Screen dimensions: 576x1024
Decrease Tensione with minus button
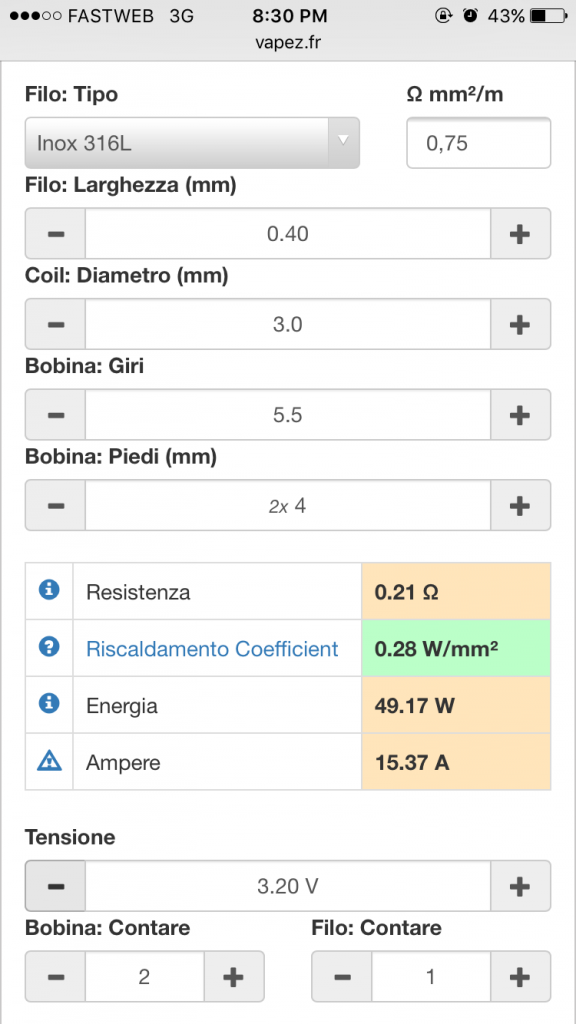[56, 886]
